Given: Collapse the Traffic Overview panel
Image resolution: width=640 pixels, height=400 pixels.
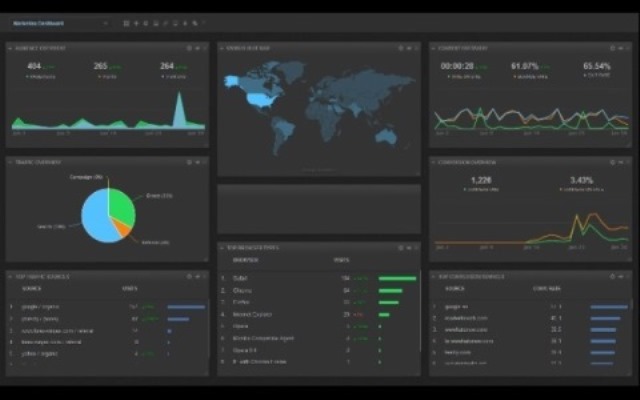Looking at the screenshot, I should tap(10, 162).
